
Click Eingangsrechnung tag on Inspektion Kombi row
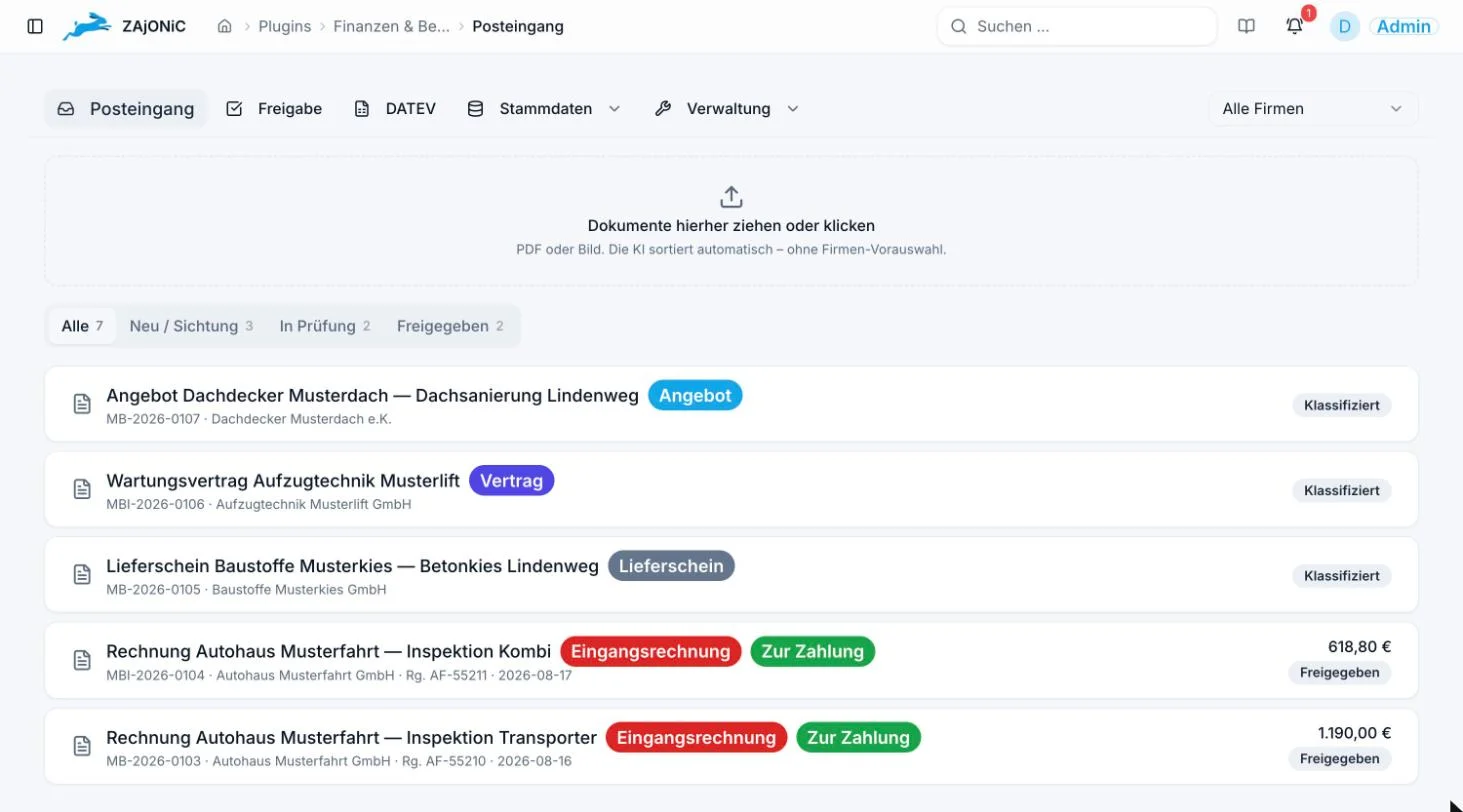[x=651, y=652]
